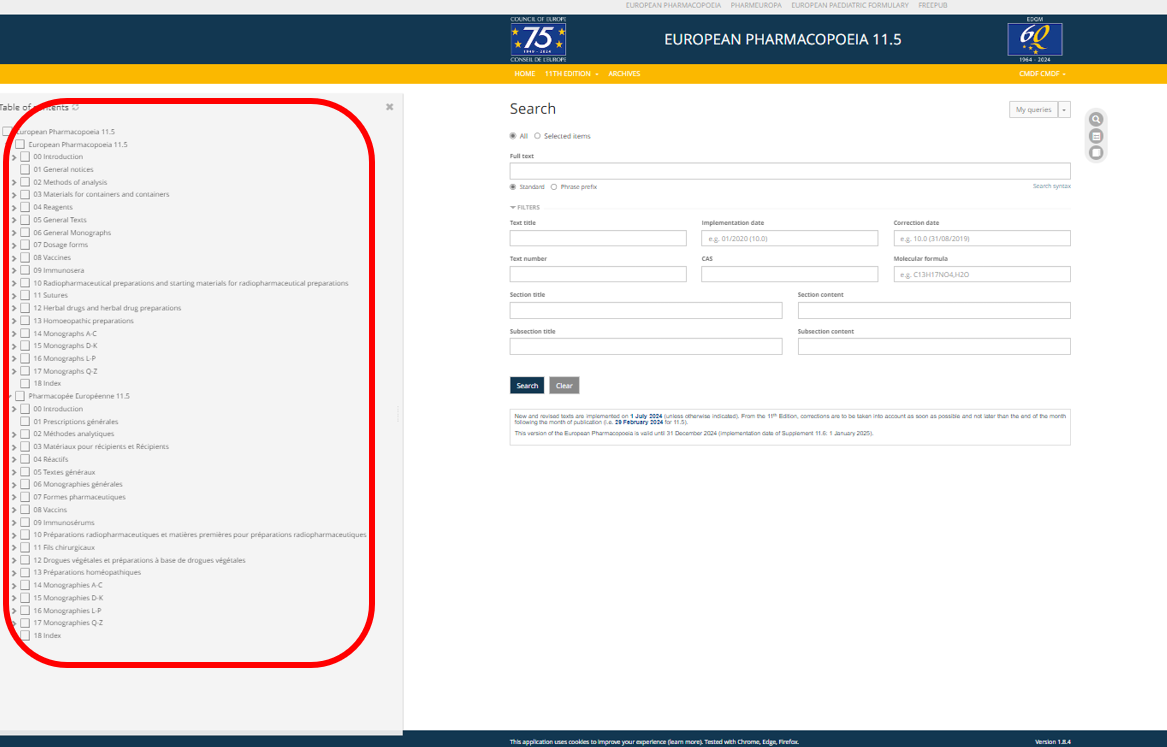Tick the 04 Reagents checkbox

coord(25,207)
